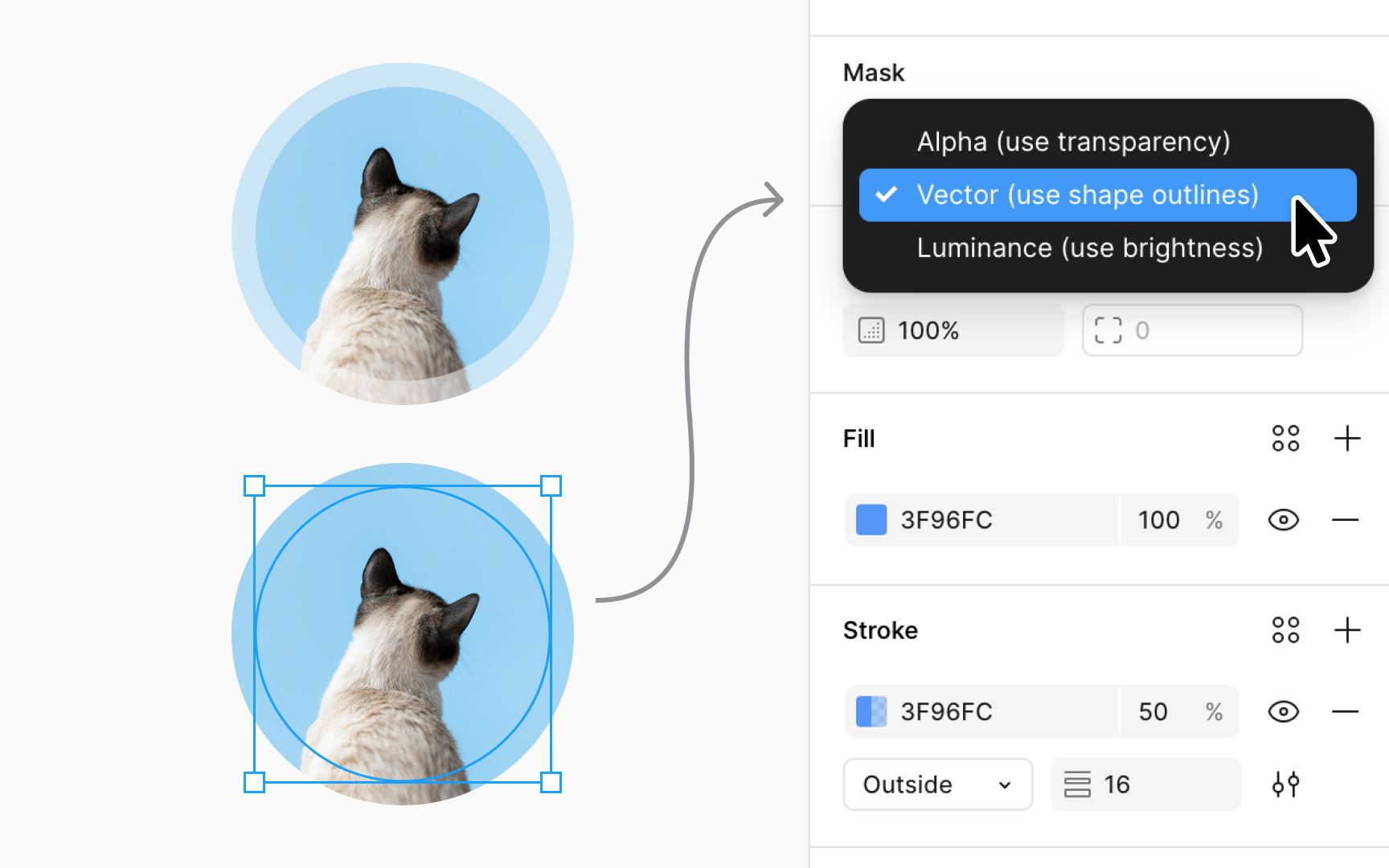This screenshot has height=868, width=1389.
Task: Click the corner radius icon
Action: coord(1108,330)
